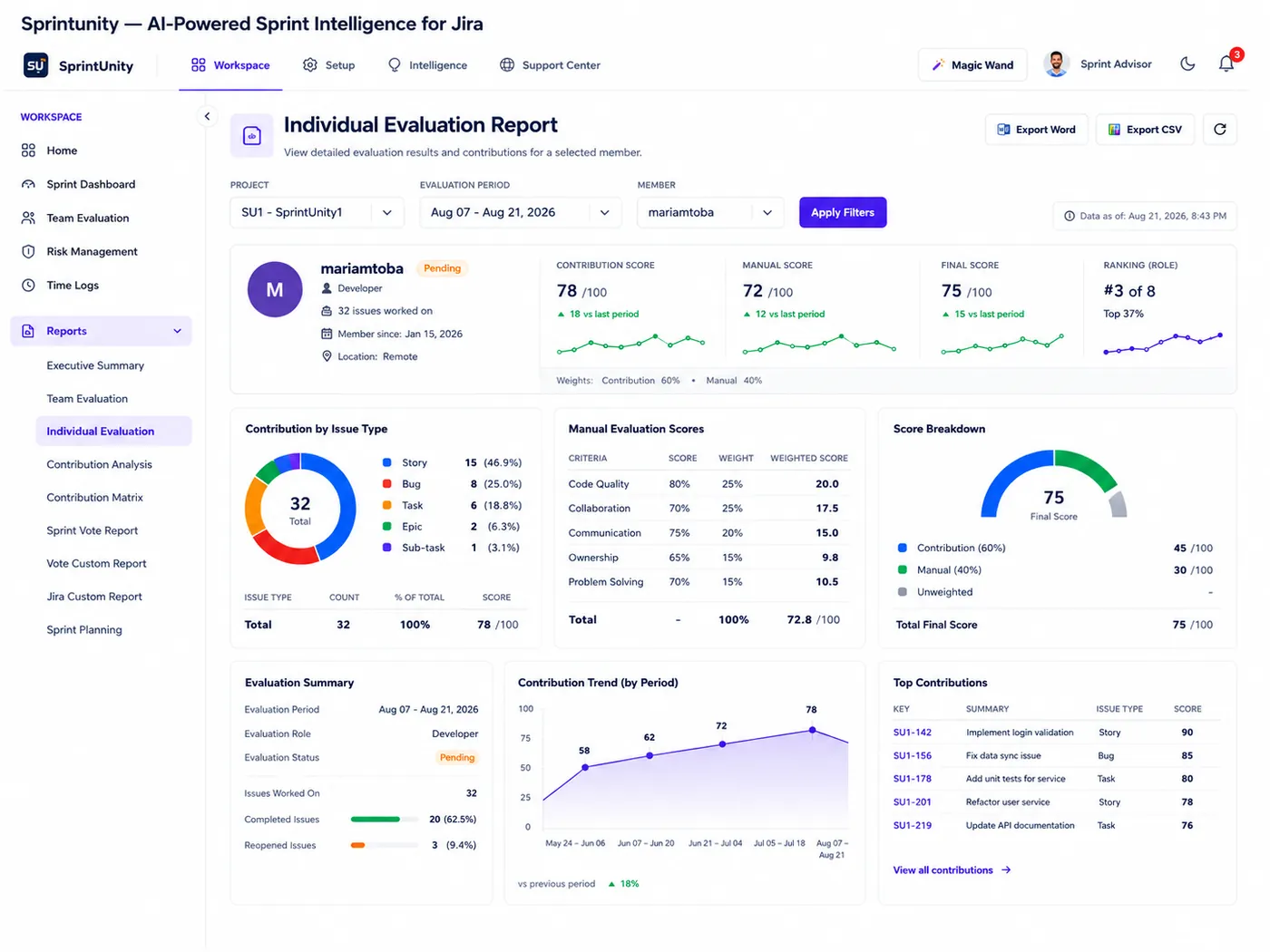
Task: Click the Code Quality criteria row
Action: tap(708, 484)
